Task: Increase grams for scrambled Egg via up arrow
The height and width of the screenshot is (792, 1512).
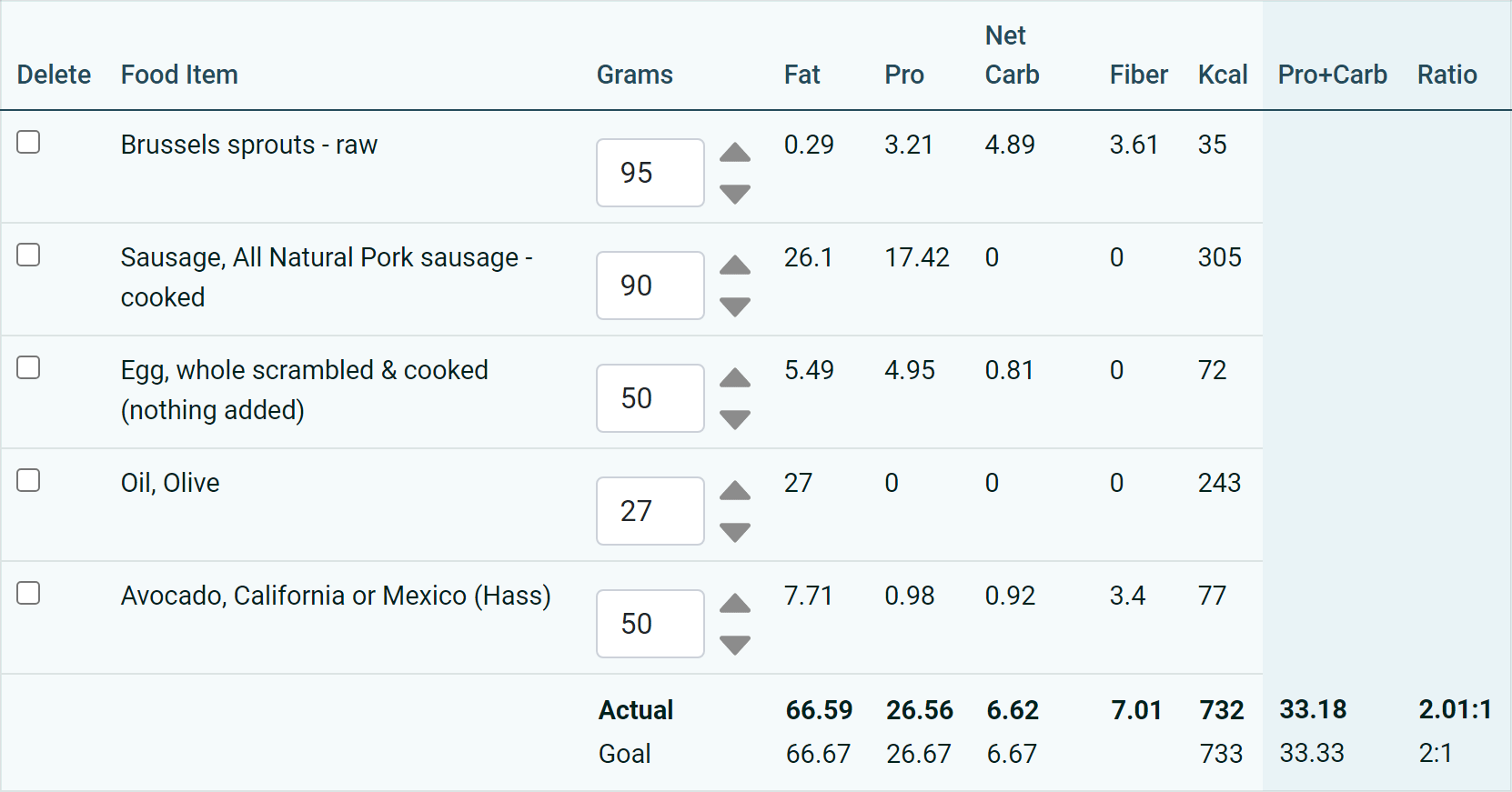Action: (x=735, y=378)
